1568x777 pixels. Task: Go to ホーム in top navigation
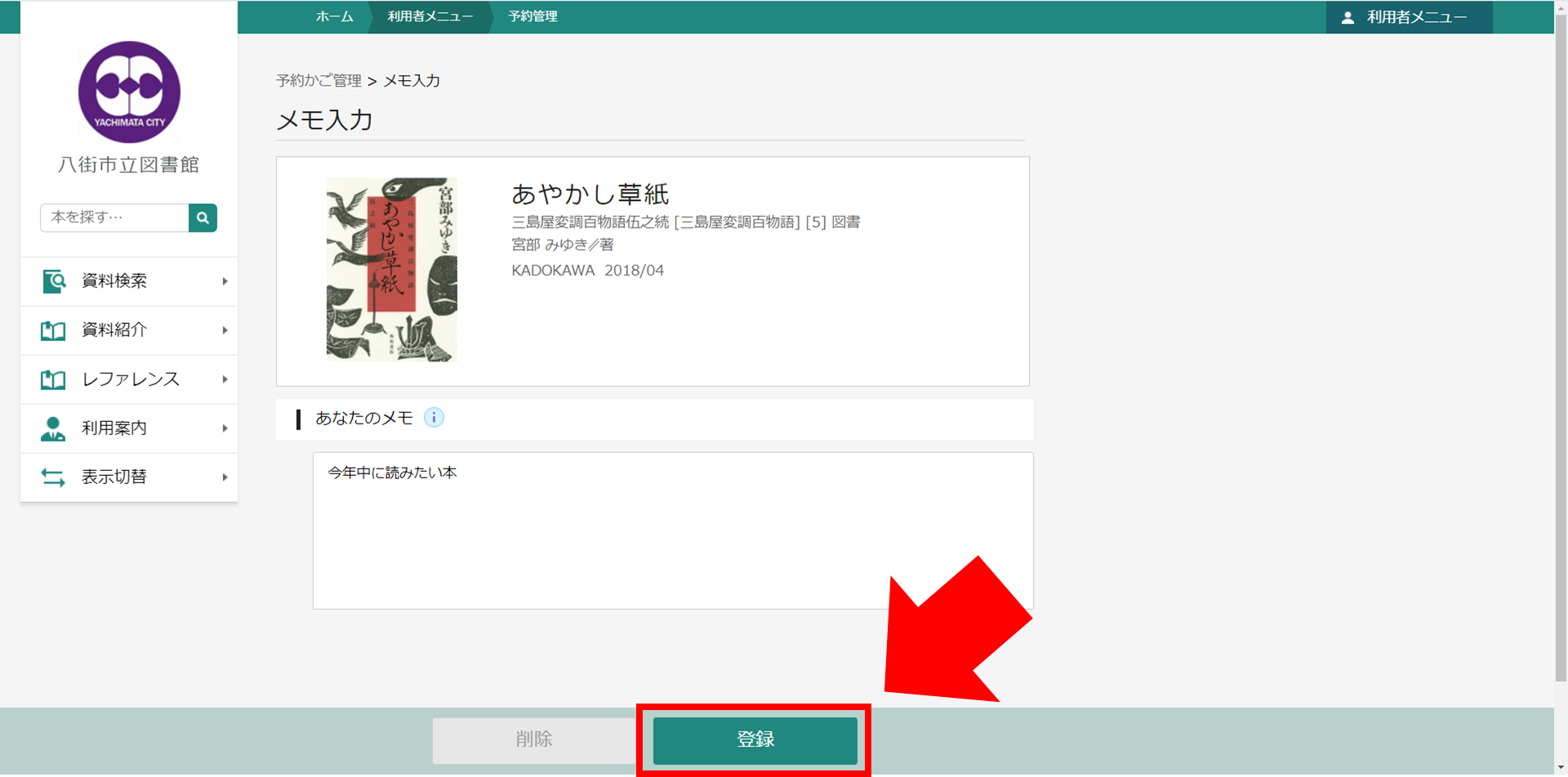click(x=335, y=16)
